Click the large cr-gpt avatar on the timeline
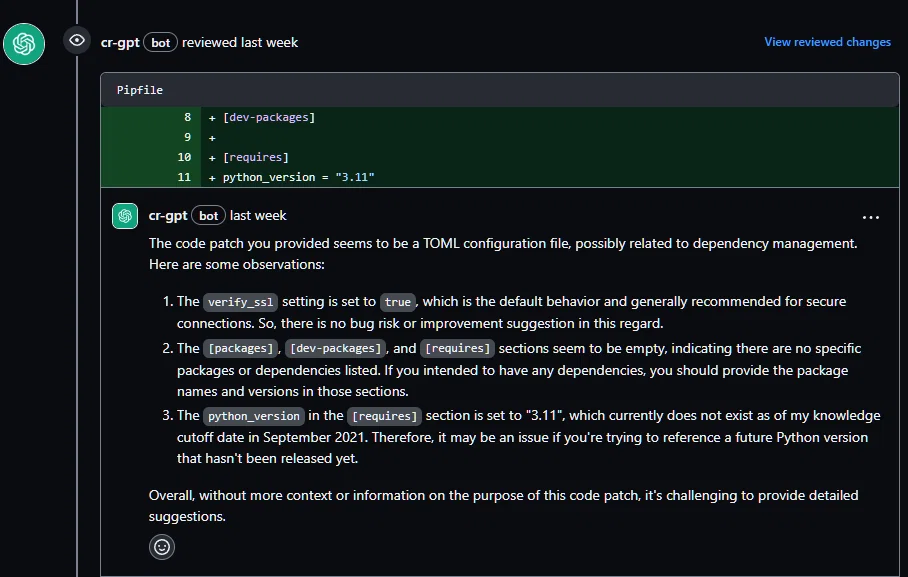 (x=24, y=44)
